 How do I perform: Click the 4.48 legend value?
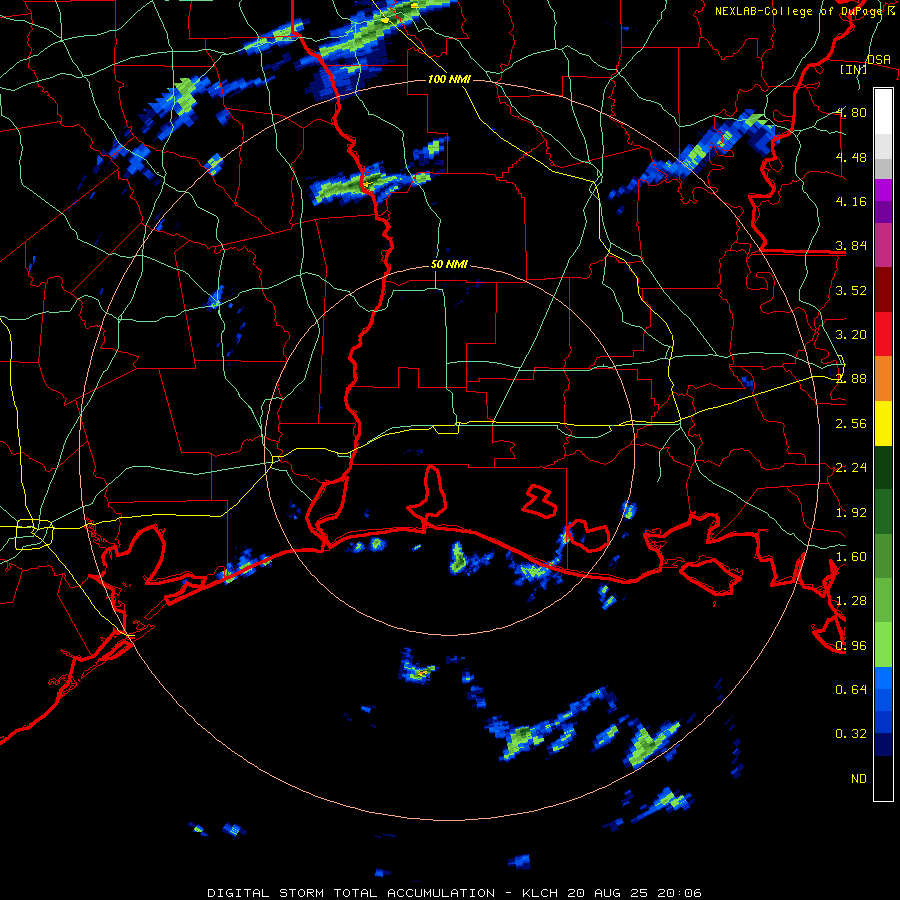click(x=851, y=157)
